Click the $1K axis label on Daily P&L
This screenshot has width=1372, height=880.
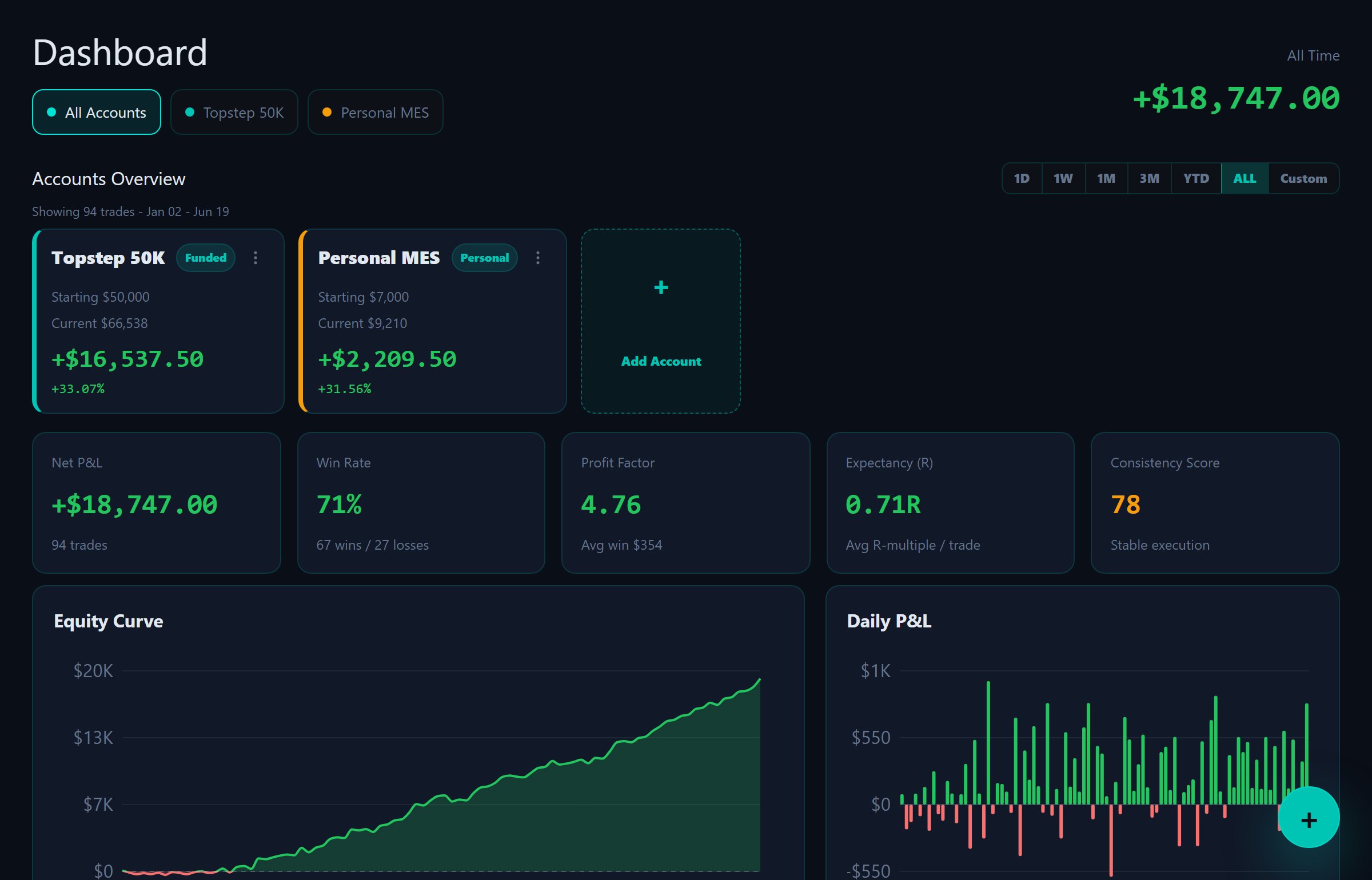tap(875, 671)
